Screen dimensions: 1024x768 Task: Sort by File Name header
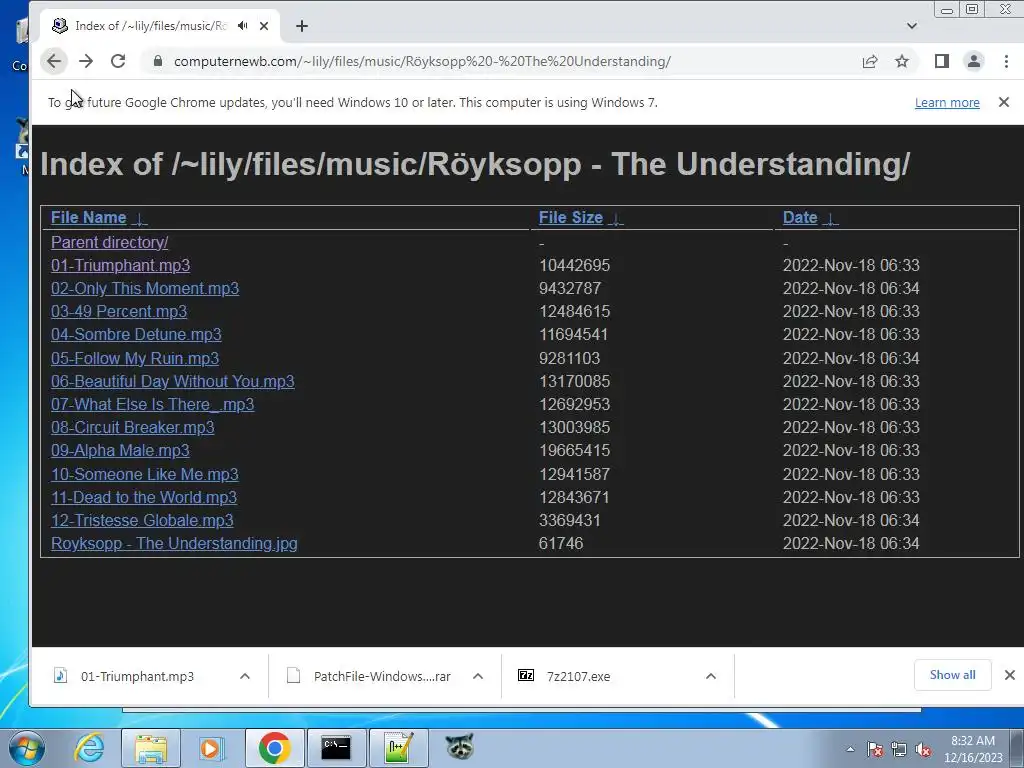pyautogui.click(x=89, y=217)
